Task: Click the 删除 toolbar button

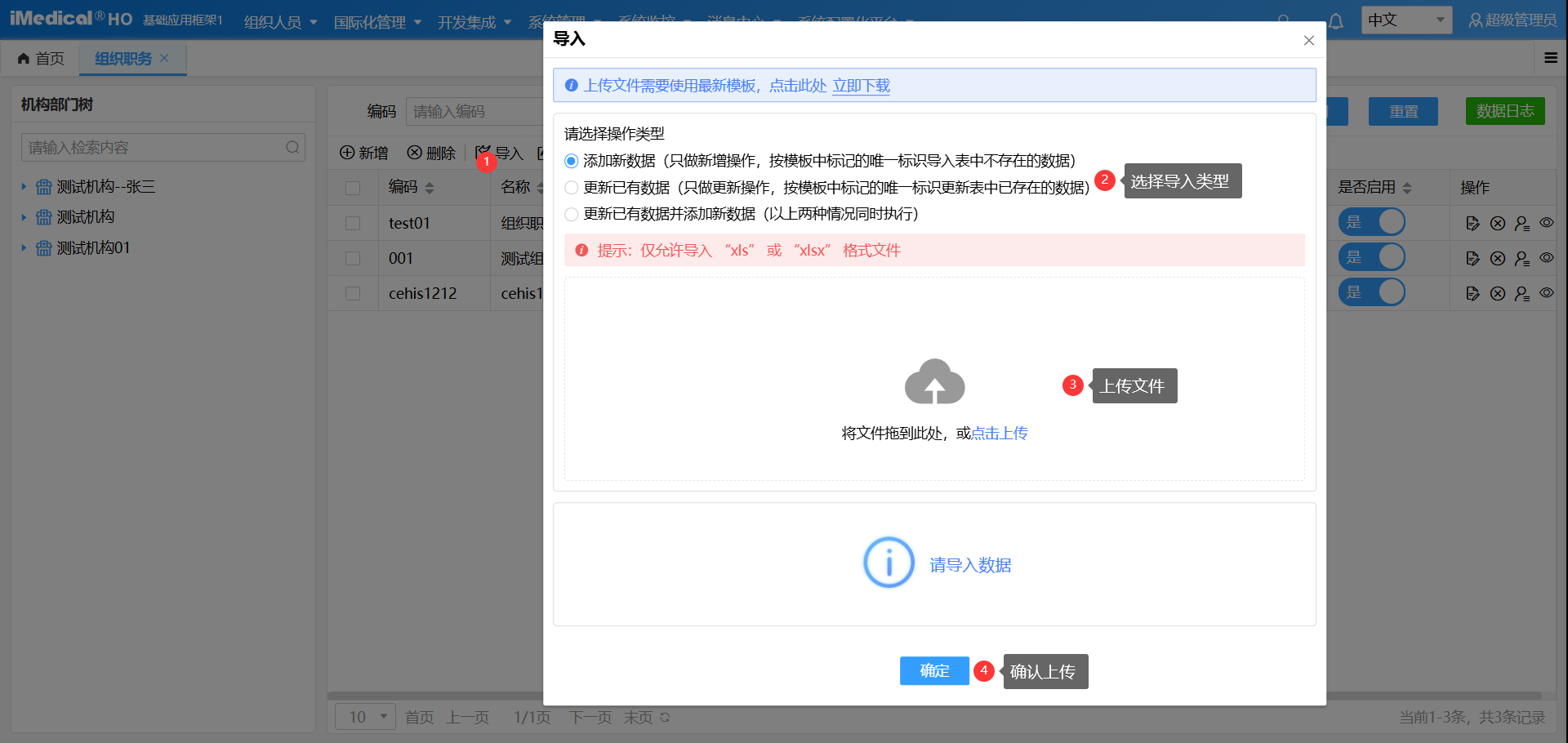Action: pos(431,153)
